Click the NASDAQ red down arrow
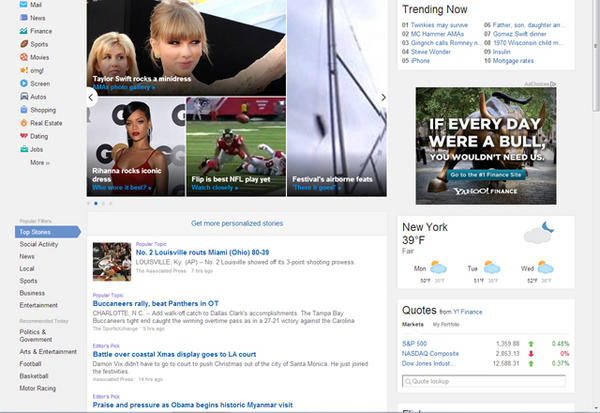 point(531,354)
